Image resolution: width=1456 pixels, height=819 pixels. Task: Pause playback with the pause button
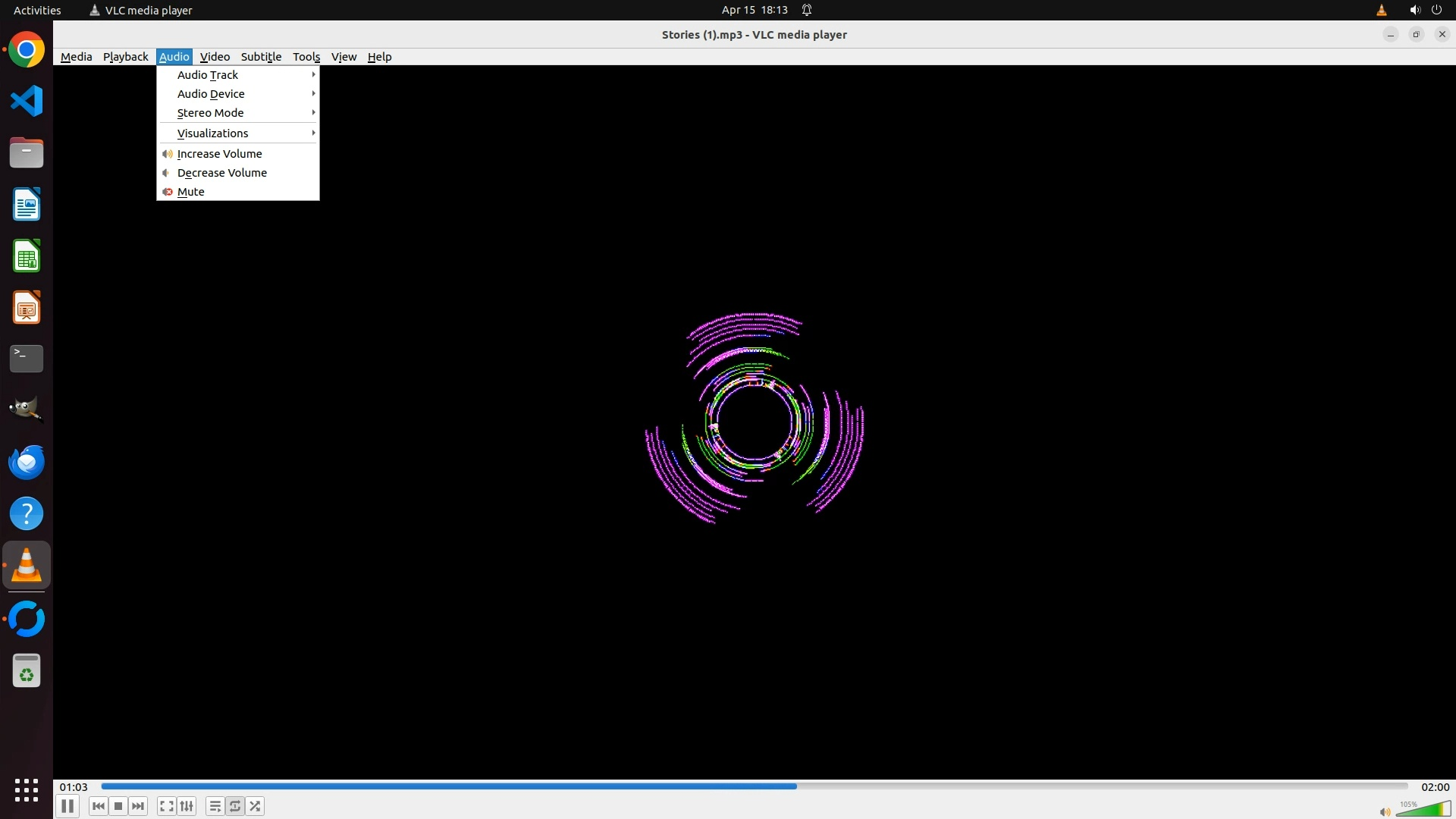pyautogui.click(x=67, y=806)
